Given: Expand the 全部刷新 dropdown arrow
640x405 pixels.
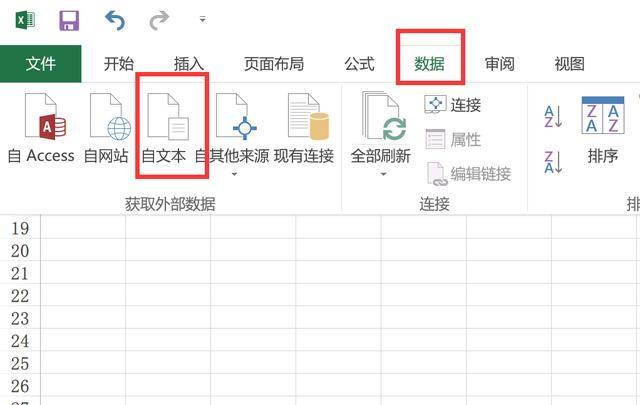Looking at the screenshot, I should [383, 174].
